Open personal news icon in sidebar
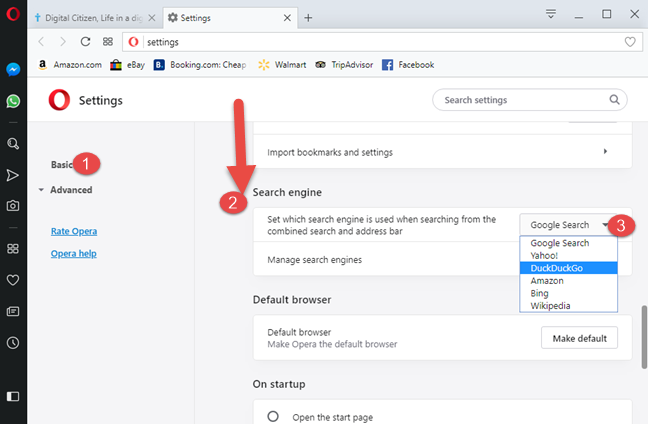The image size is (648, 424). [x=13, y=311]
